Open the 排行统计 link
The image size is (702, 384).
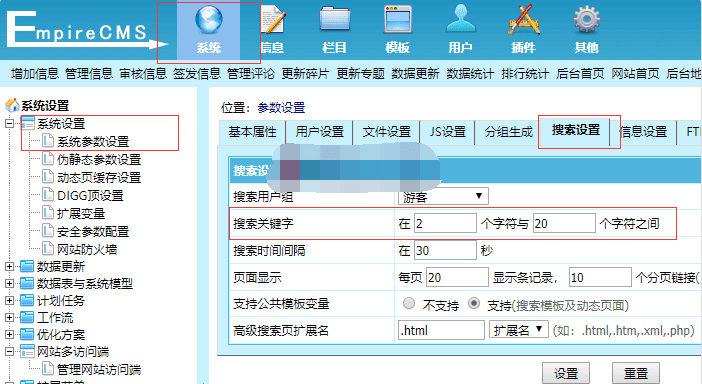tap(525, 74)
